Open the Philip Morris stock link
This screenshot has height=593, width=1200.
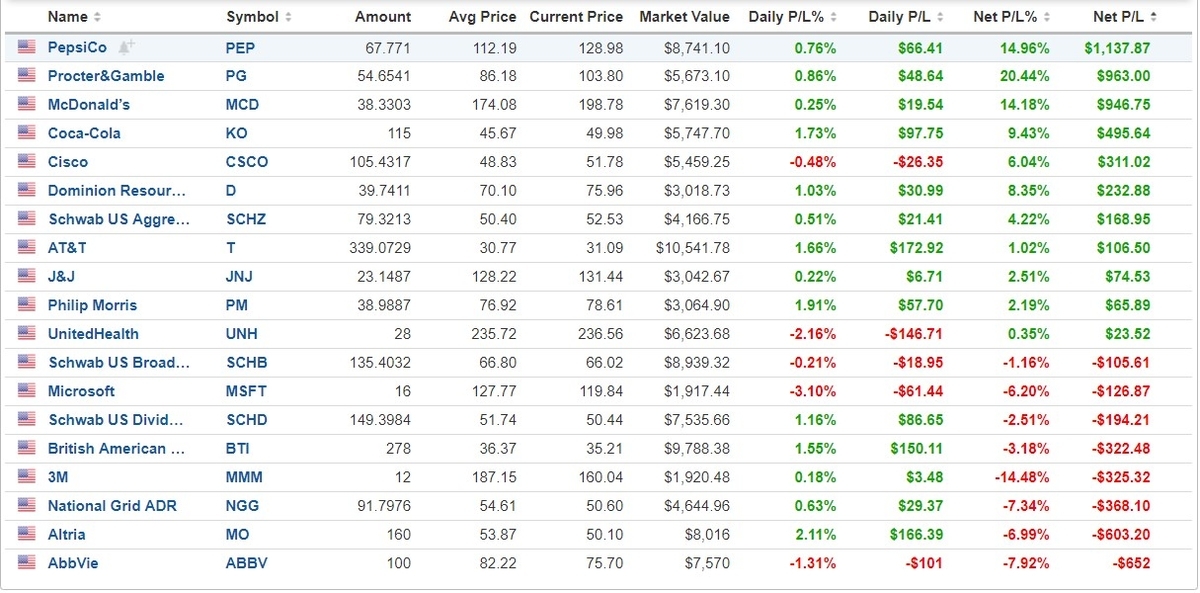[x=92, y=305]
